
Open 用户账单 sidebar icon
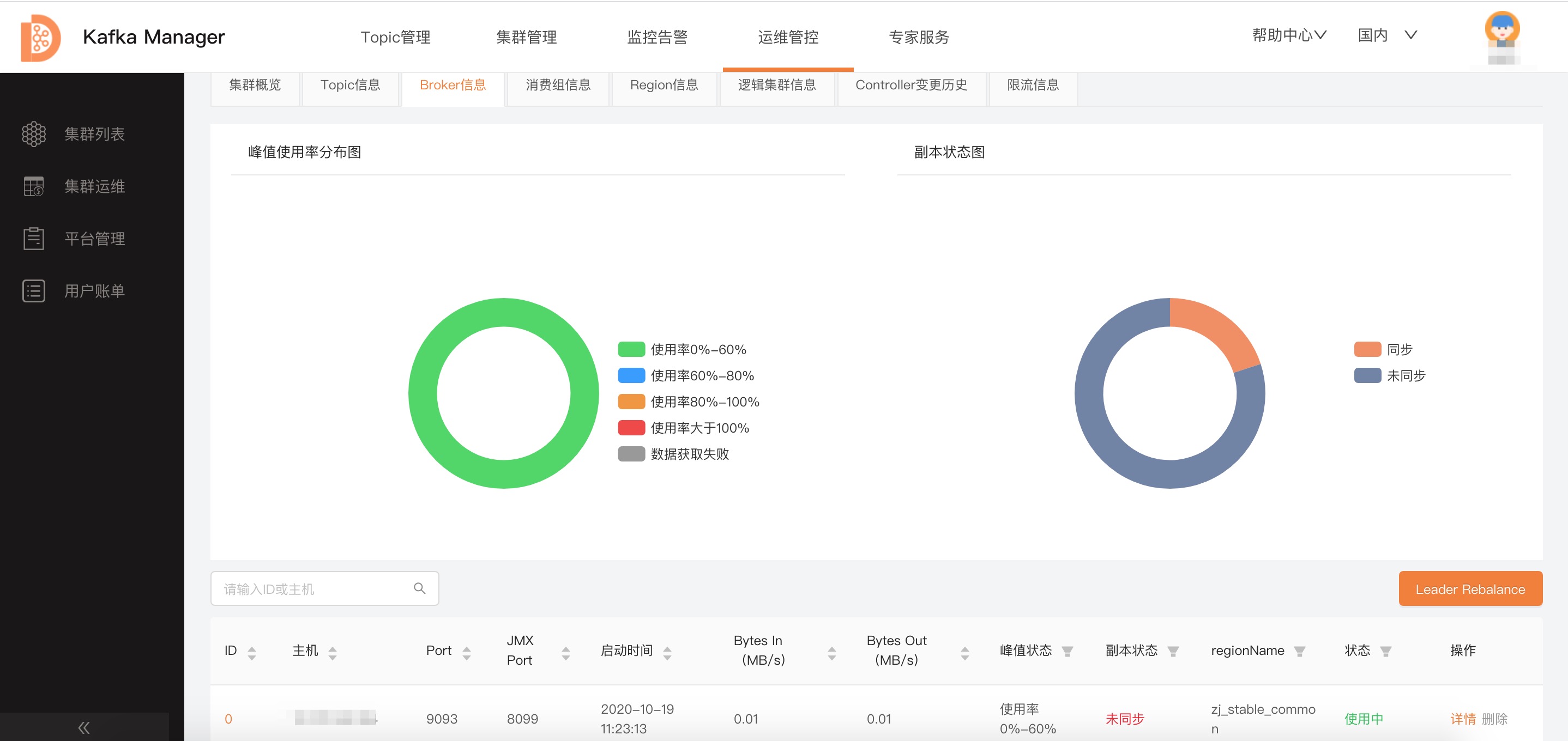click(x=33, y=291)
